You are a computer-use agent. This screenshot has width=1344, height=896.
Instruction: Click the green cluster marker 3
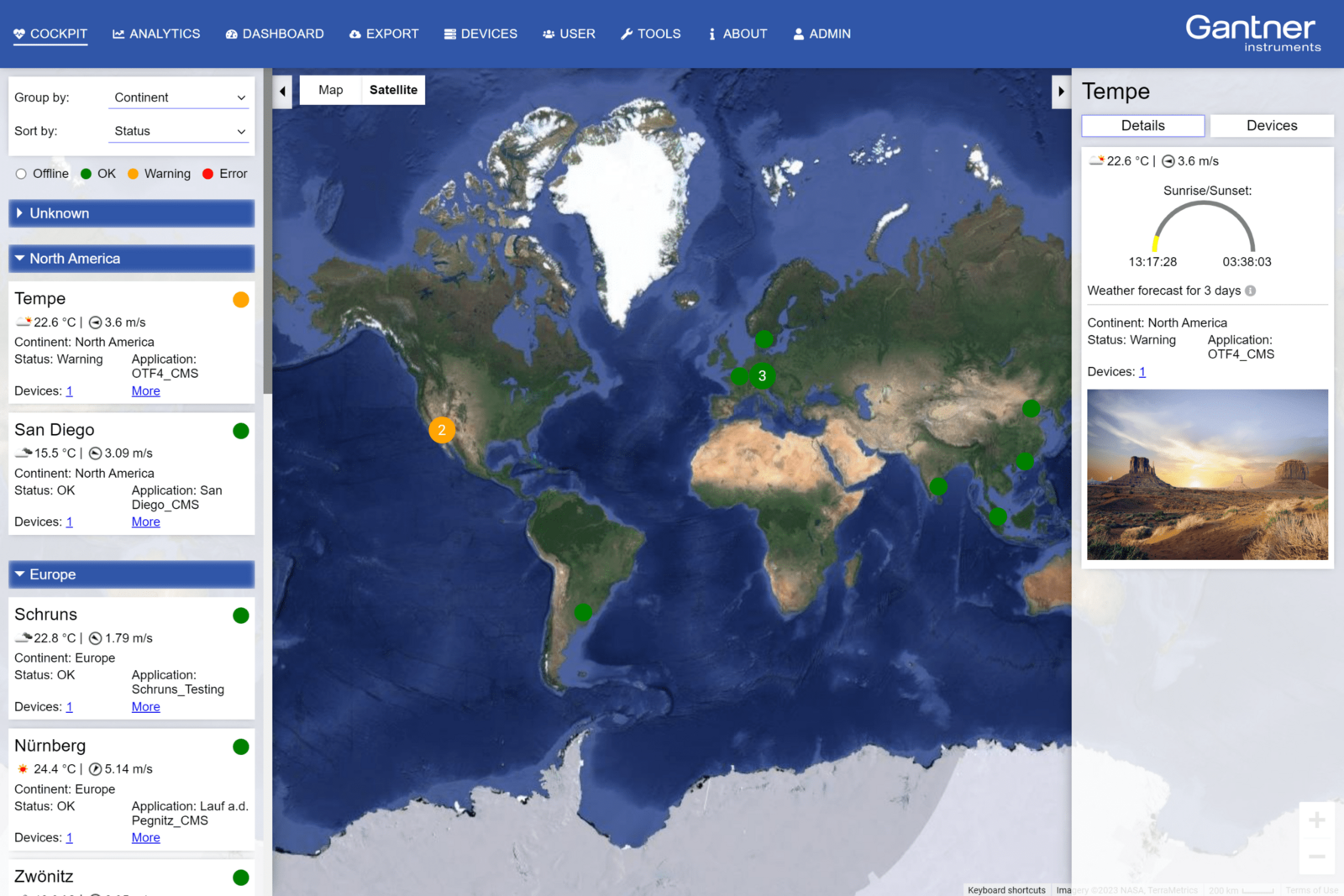[762, 375]
